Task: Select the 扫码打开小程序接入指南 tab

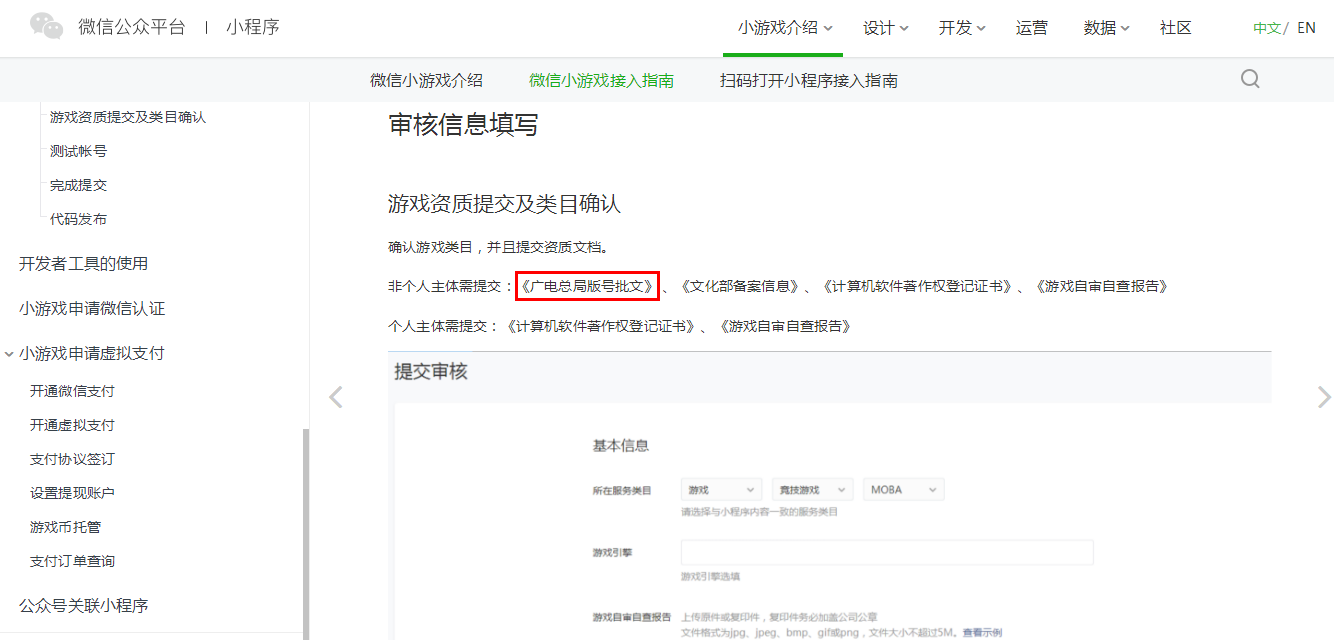Action: click(x=808, y=80)
